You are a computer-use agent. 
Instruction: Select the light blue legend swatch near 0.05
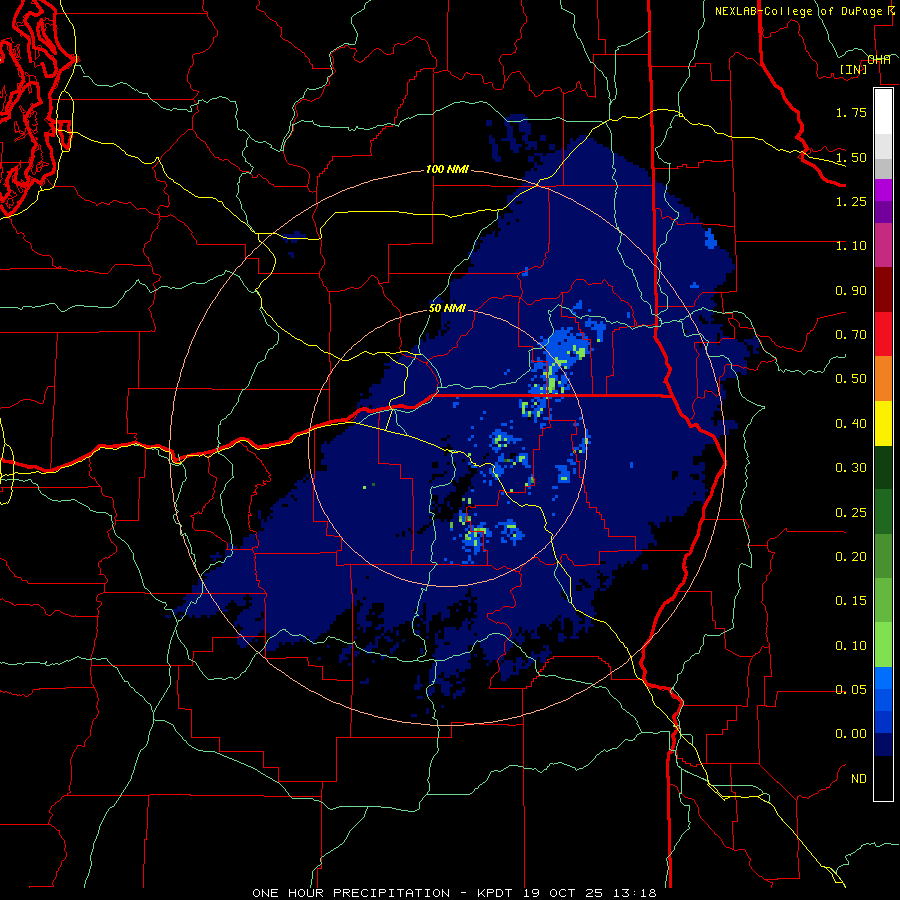coord(883,679)
